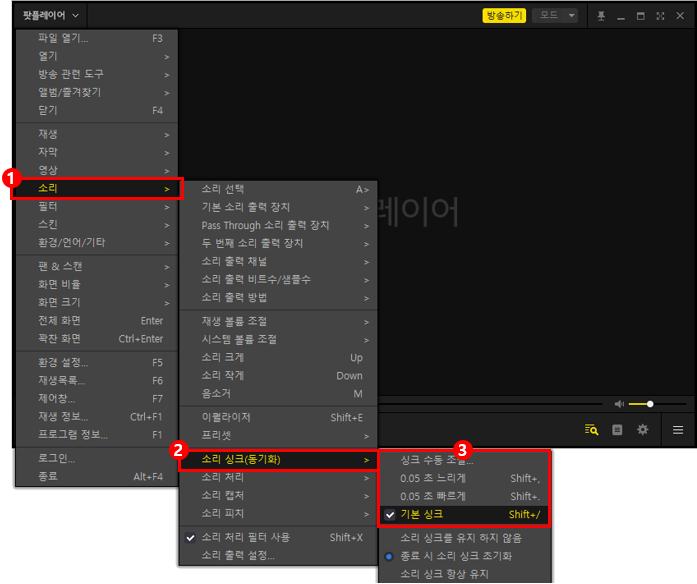Open 재생 볼륨 조절 submenu
Viewport: 697px width, 584px height.
[278, 322]
